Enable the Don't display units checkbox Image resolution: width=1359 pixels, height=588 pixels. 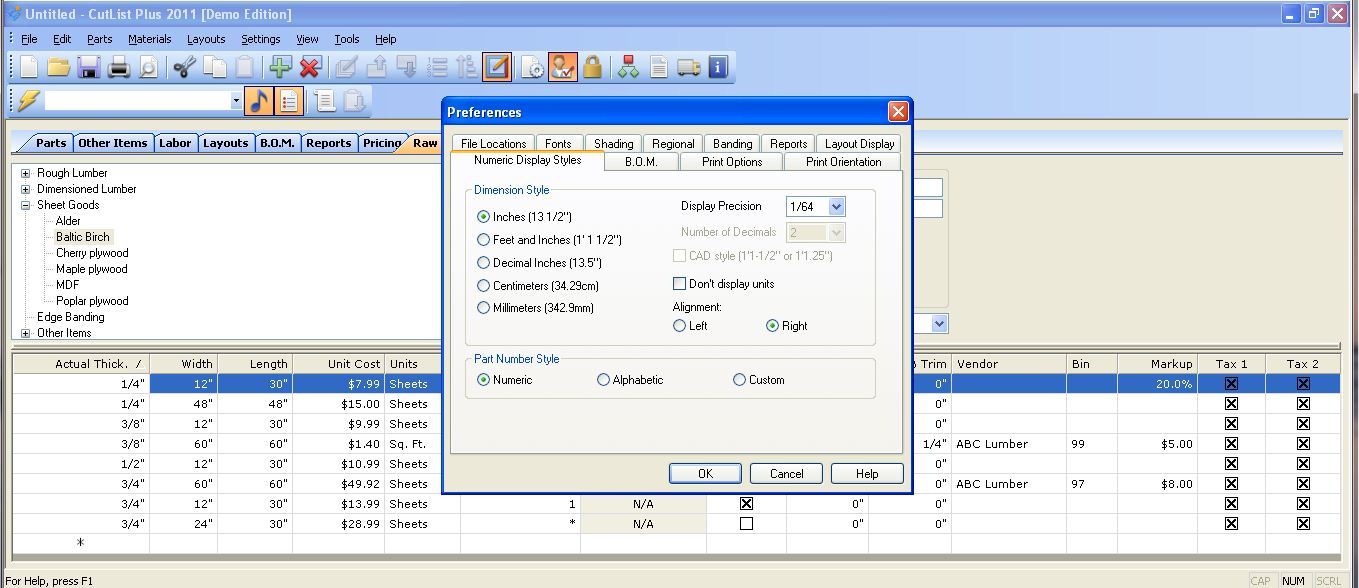click(680, 284)
